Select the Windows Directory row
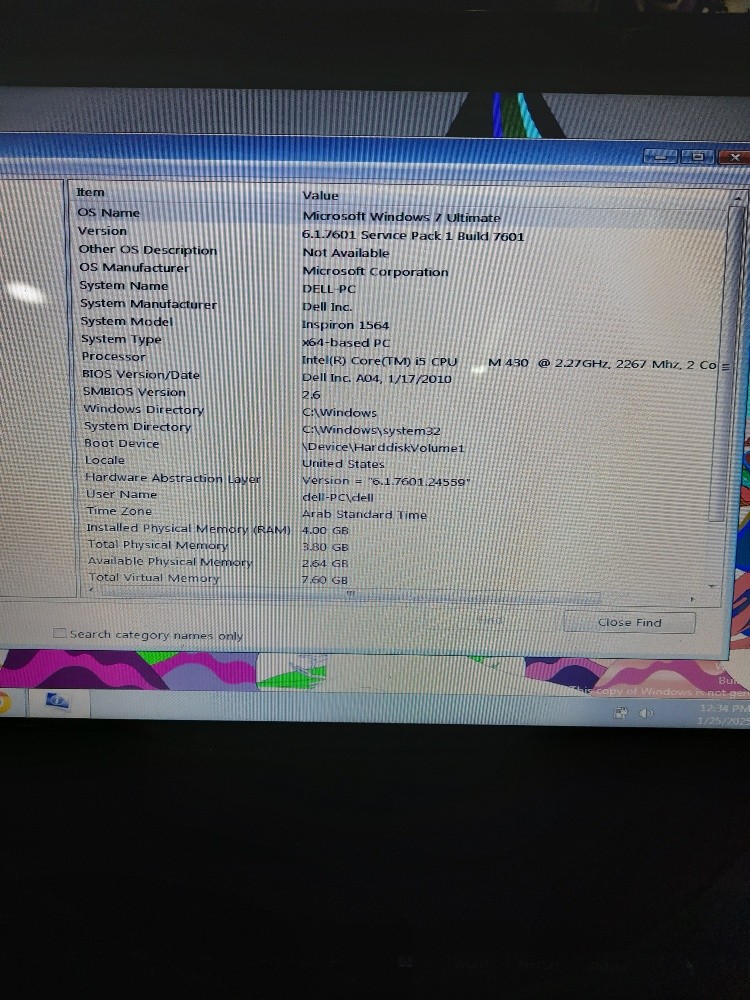The height and width of the screenshot is (1000, 750). point(401,411)
